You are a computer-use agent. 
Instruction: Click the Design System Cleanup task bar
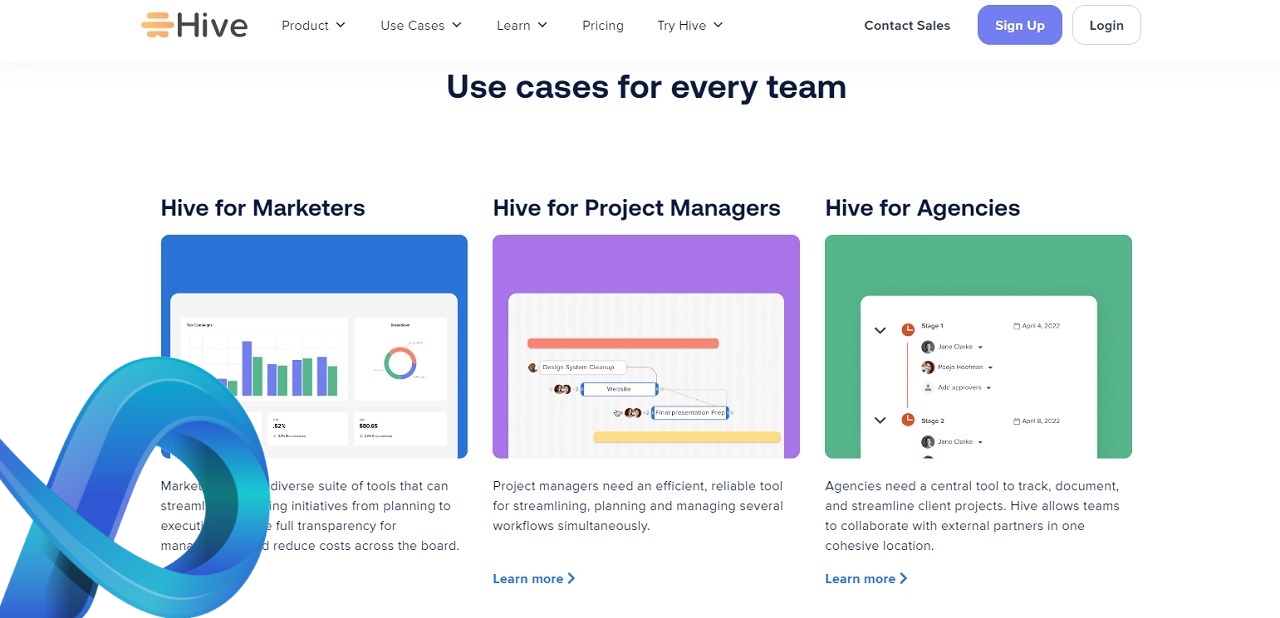582,367
